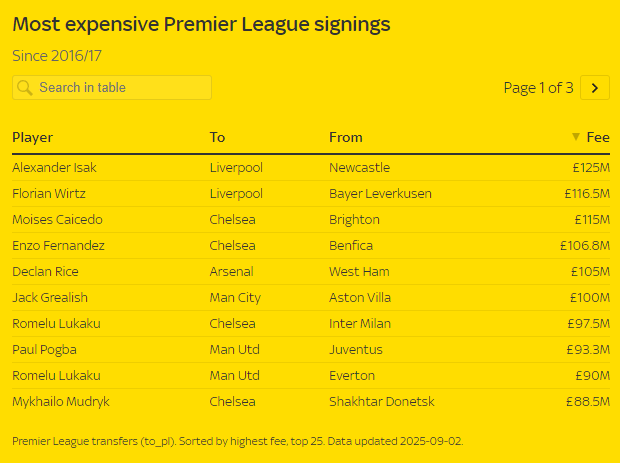
Task: Click the magnifying glass search icon
Action: pos(25,88)
